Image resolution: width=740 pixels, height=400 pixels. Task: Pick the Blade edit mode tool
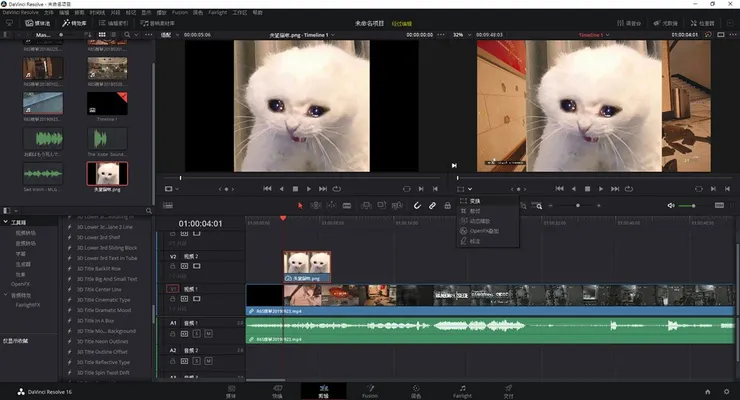(347, 206)
